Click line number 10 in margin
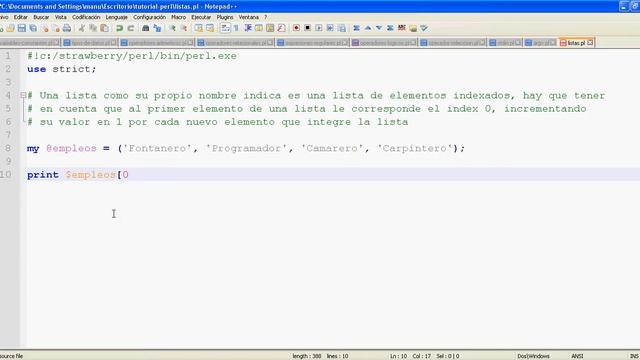Viewport: 640px width, 360px height. pos(6,175)
